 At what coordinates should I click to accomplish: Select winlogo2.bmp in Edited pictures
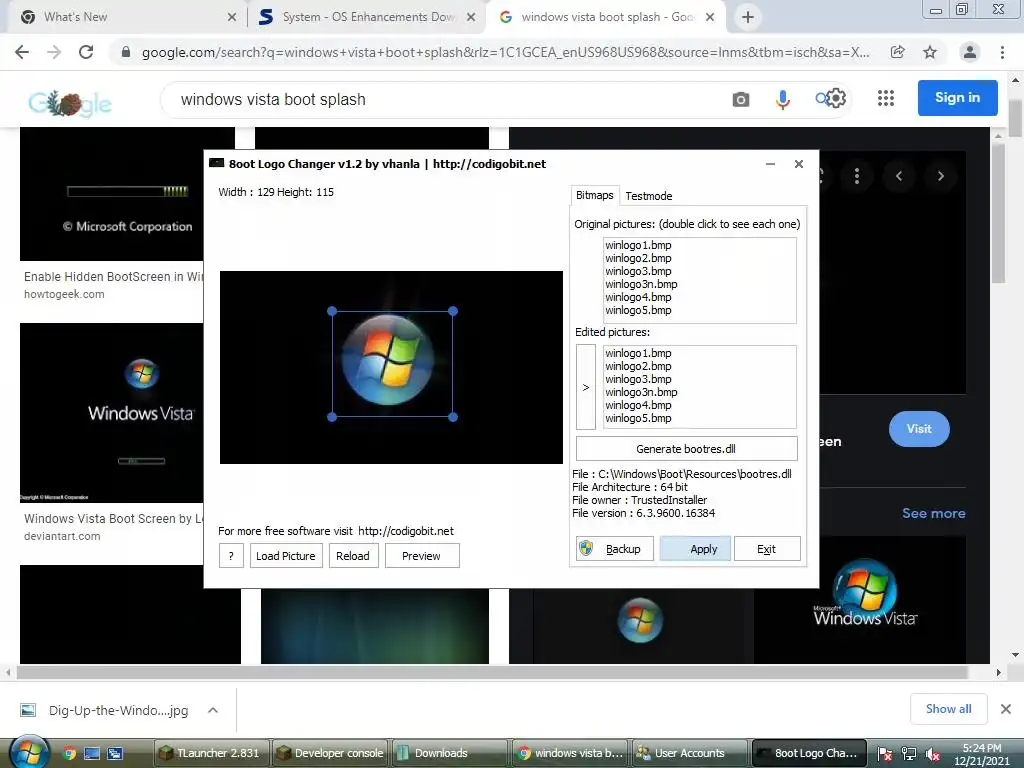click(638, 366)
